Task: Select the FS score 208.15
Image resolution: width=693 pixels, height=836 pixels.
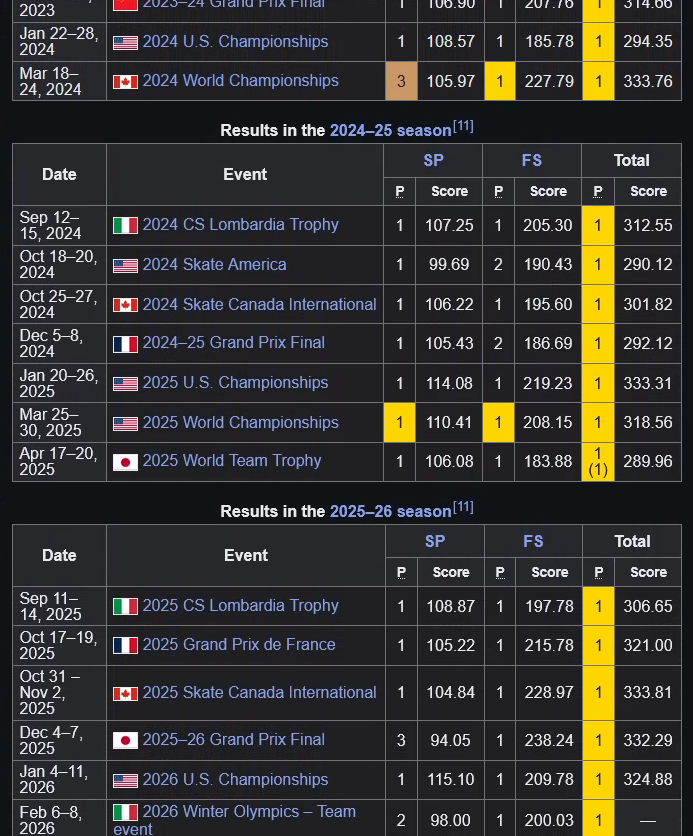Action: pyautogui.click(x=548, y=423)
